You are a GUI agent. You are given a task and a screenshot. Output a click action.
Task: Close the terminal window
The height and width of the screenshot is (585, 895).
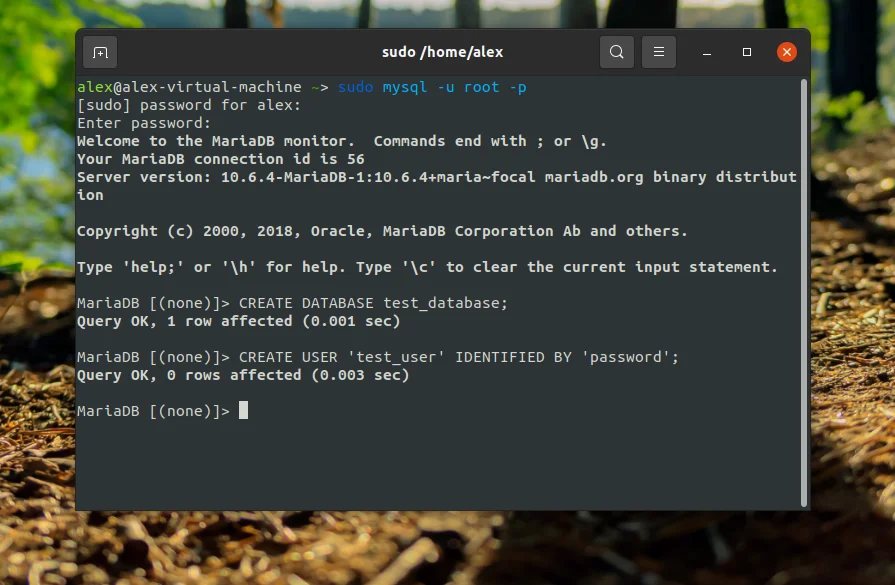tap(787, 52)
